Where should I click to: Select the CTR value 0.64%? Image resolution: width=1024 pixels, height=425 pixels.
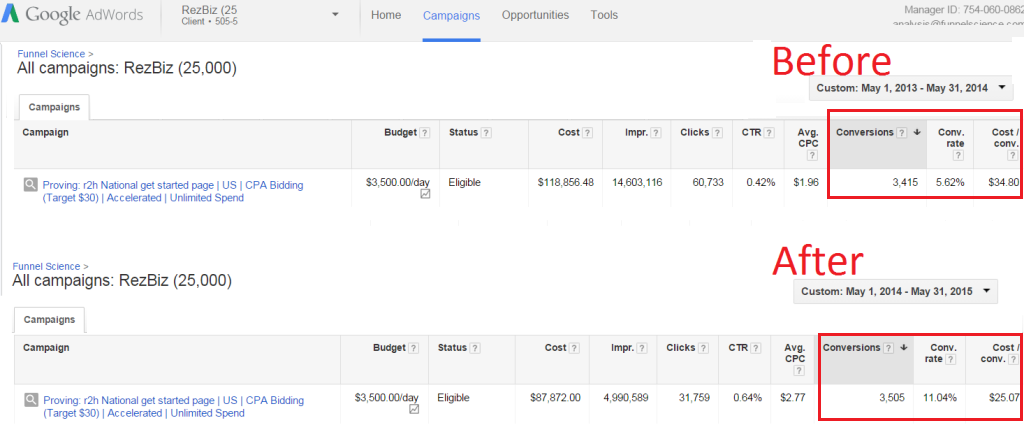click(747, 398)
